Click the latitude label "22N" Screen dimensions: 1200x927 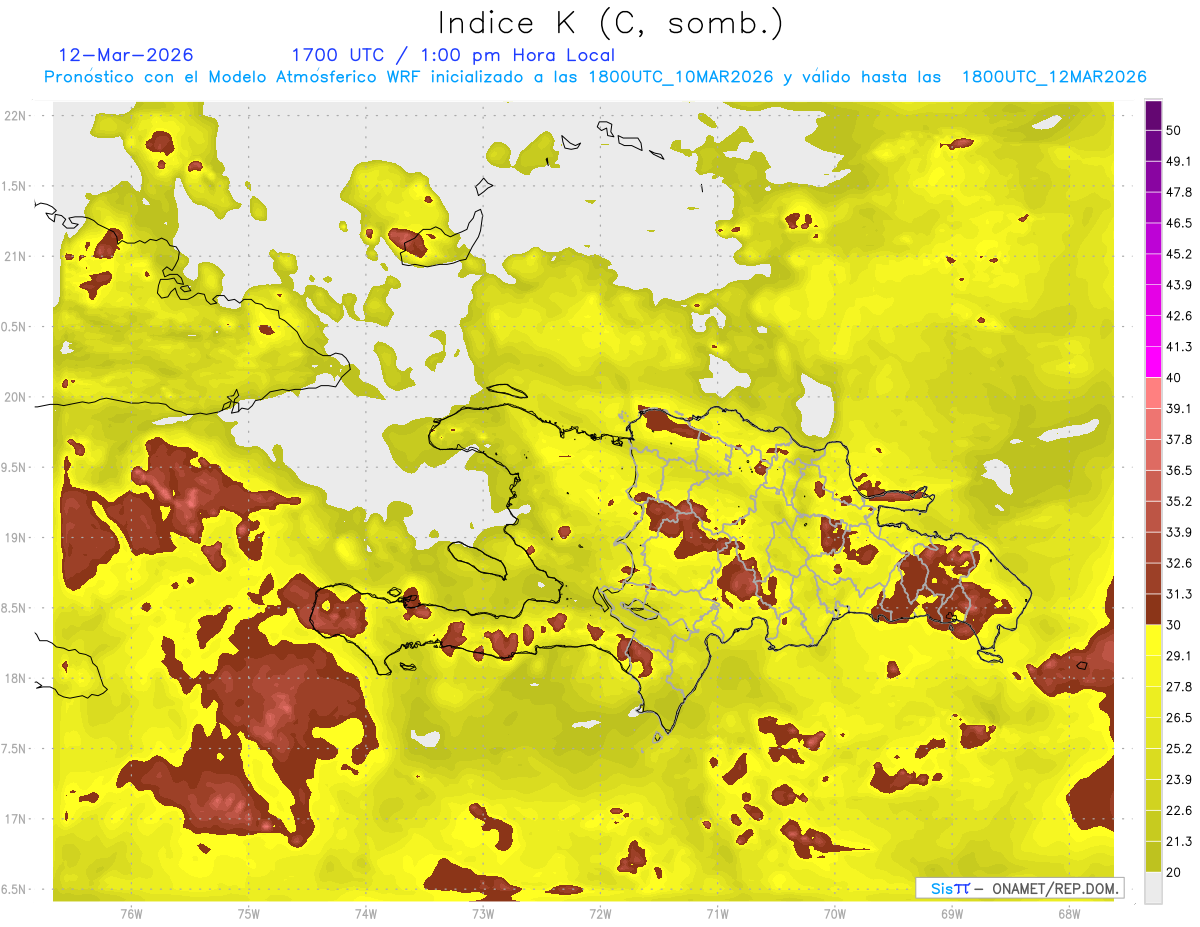16,115
